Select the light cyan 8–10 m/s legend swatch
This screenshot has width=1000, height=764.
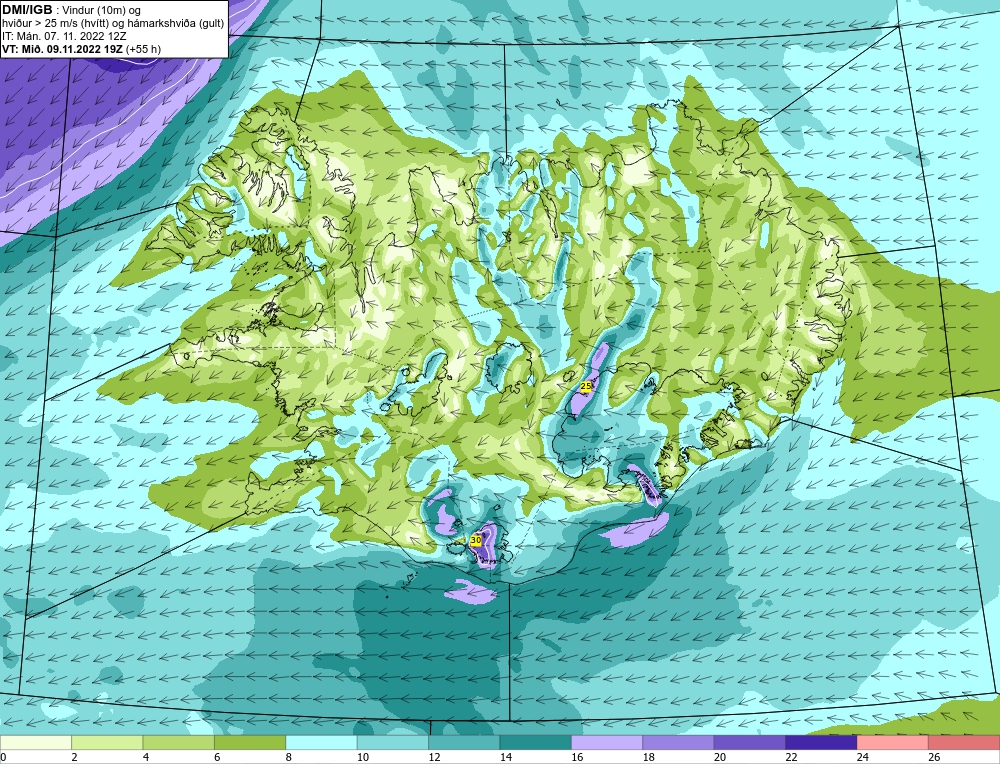coord(321,742)
